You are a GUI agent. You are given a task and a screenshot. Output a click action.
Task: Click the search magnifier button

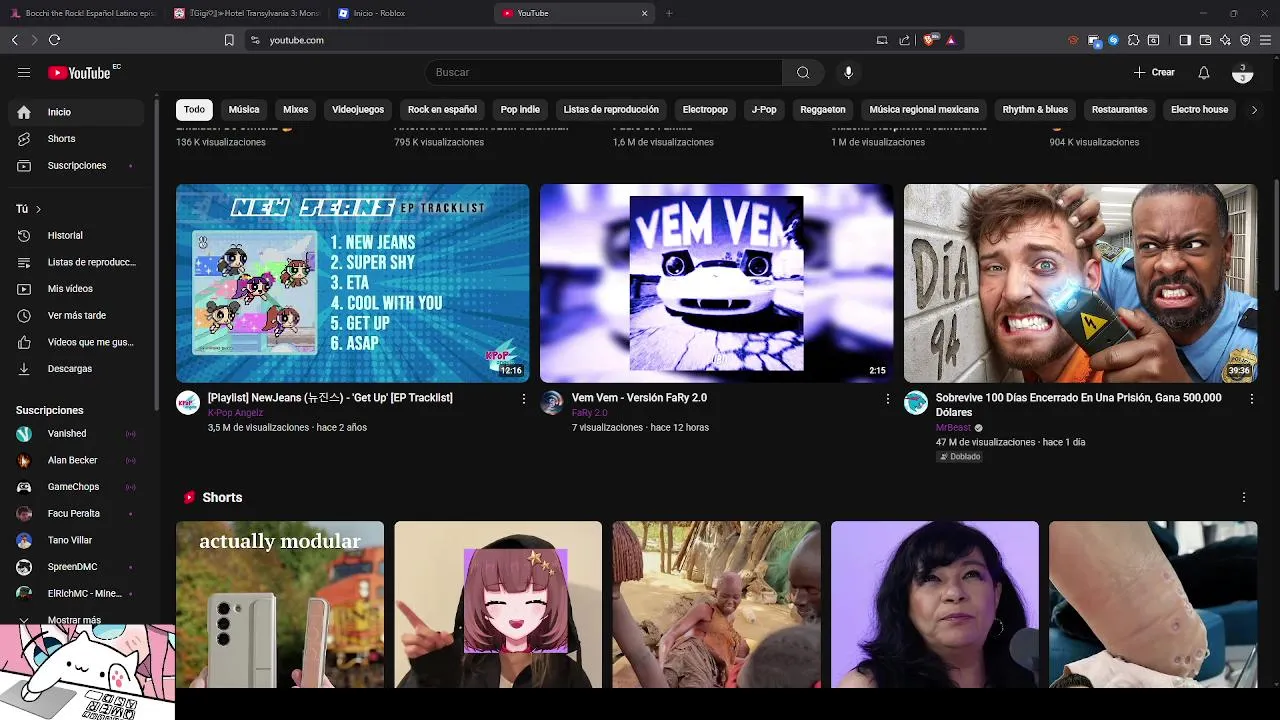(x=803, y=72)
